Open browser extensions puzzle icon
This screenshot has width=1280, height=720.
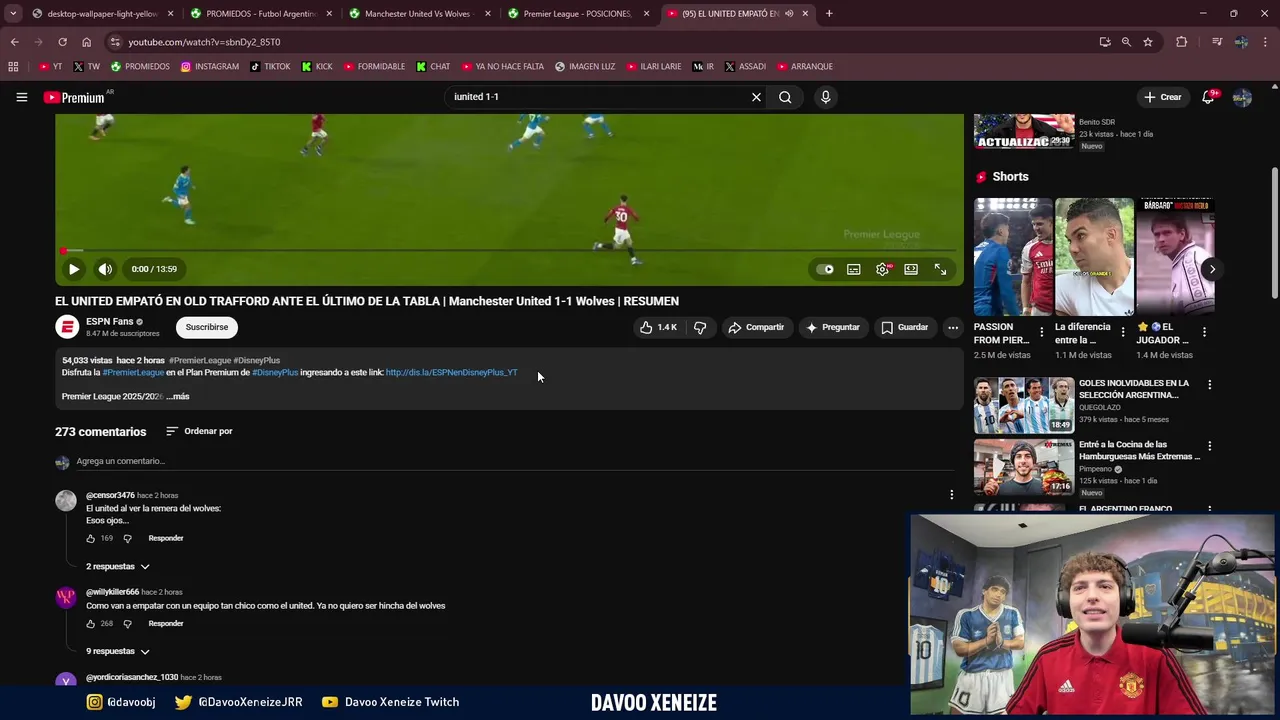click(x=1182, y=42)
